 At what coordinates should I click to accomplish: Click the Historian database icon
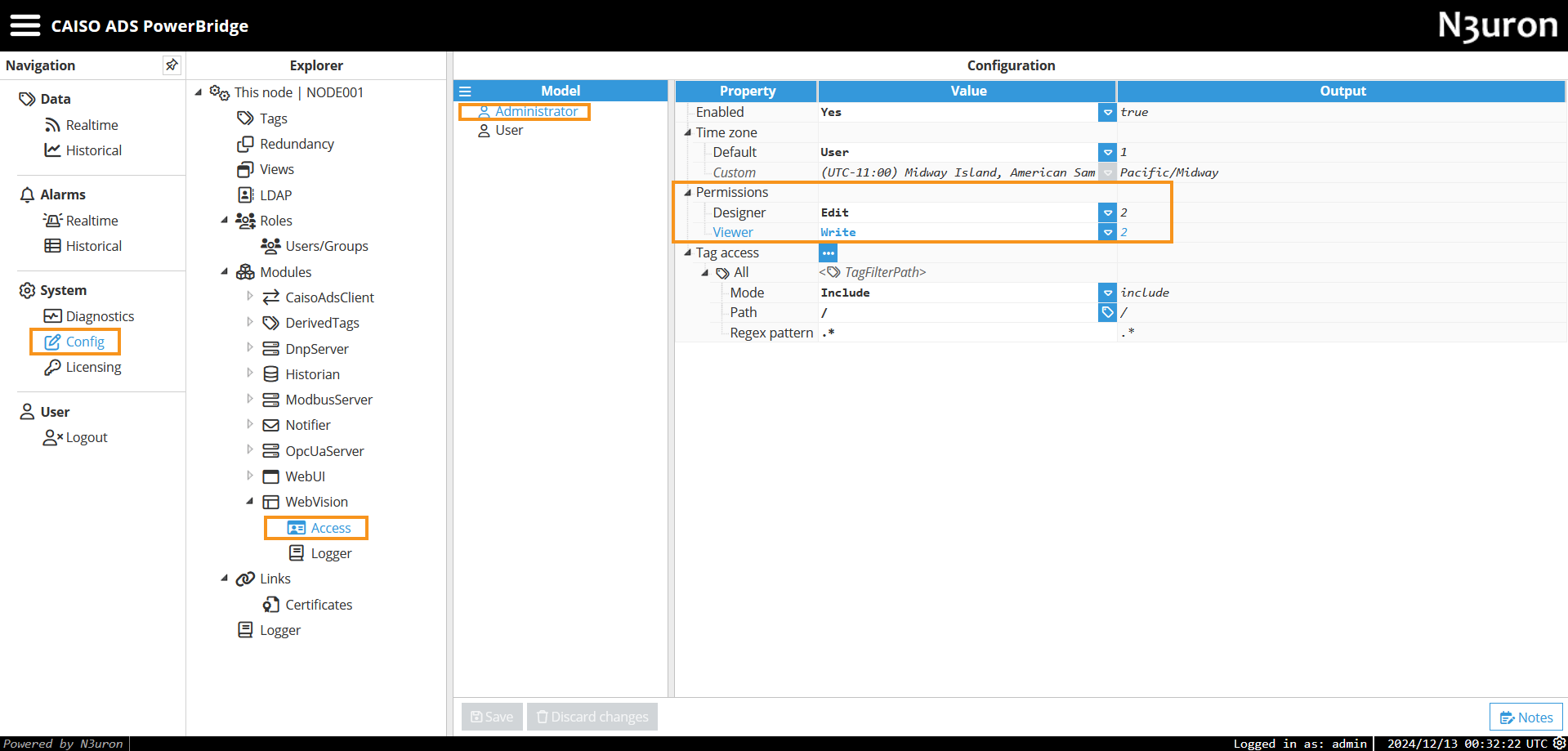tap(270, 373)
